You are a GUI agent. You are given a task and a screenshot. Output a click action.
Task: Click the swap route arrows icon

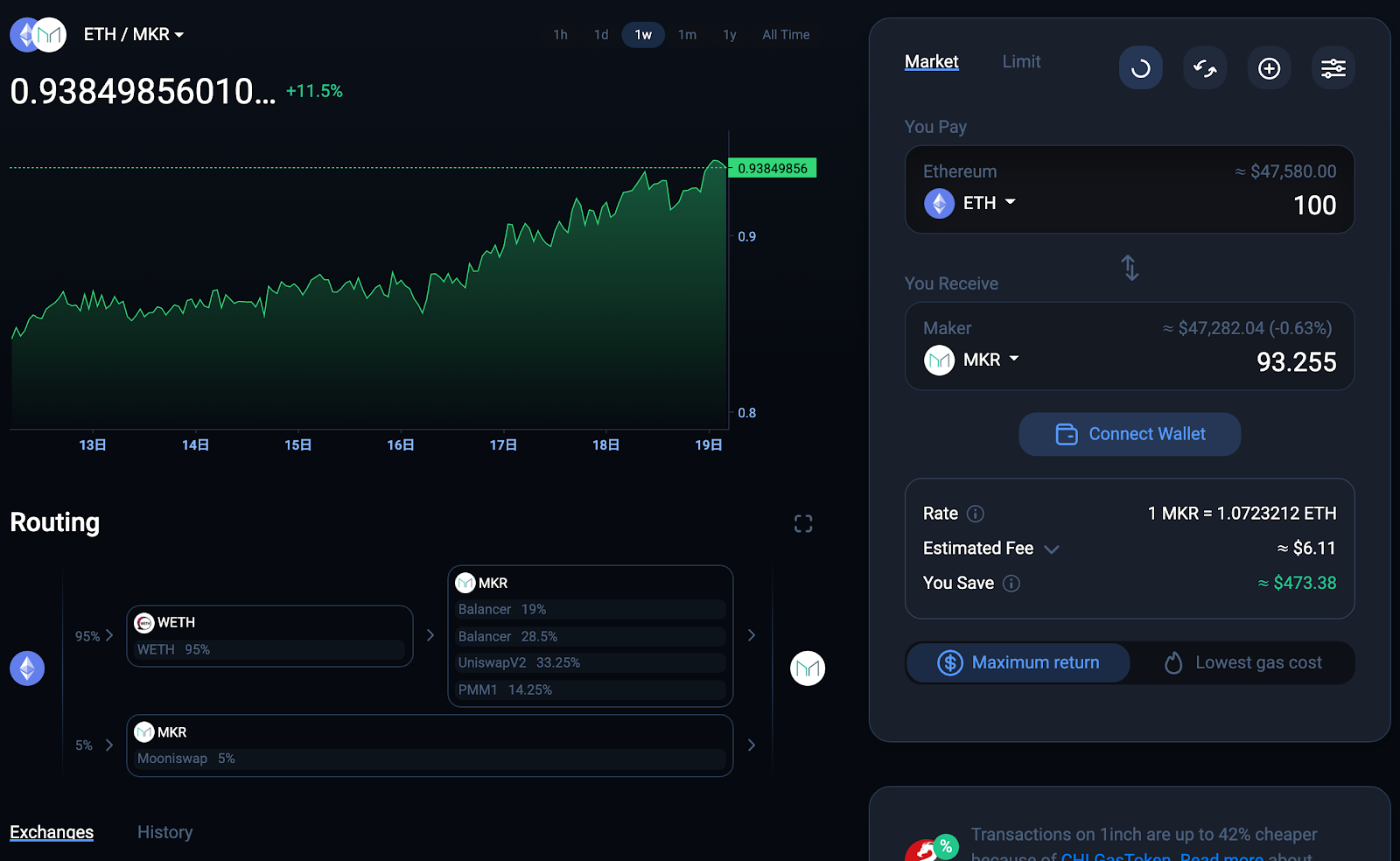coord(1205,68)
